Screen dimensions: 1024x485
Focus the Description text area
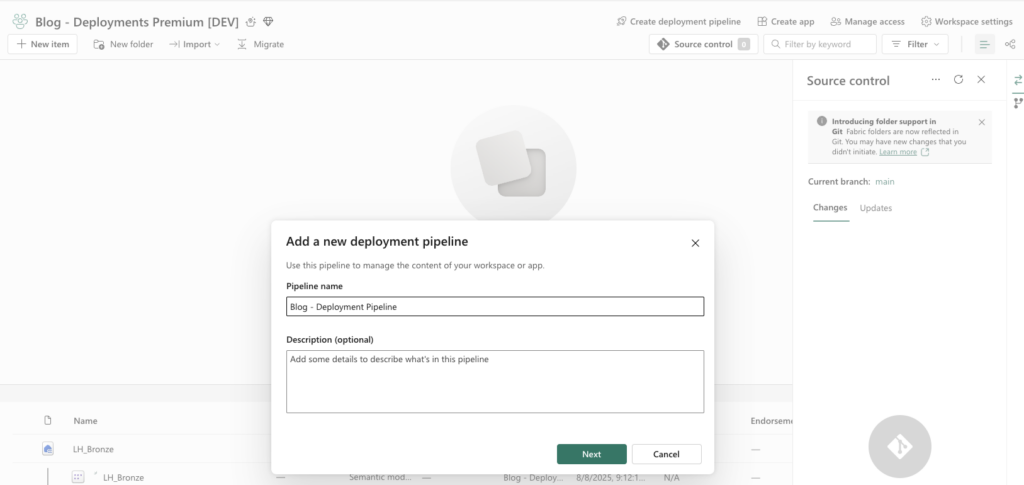click(x=494, y=380)
